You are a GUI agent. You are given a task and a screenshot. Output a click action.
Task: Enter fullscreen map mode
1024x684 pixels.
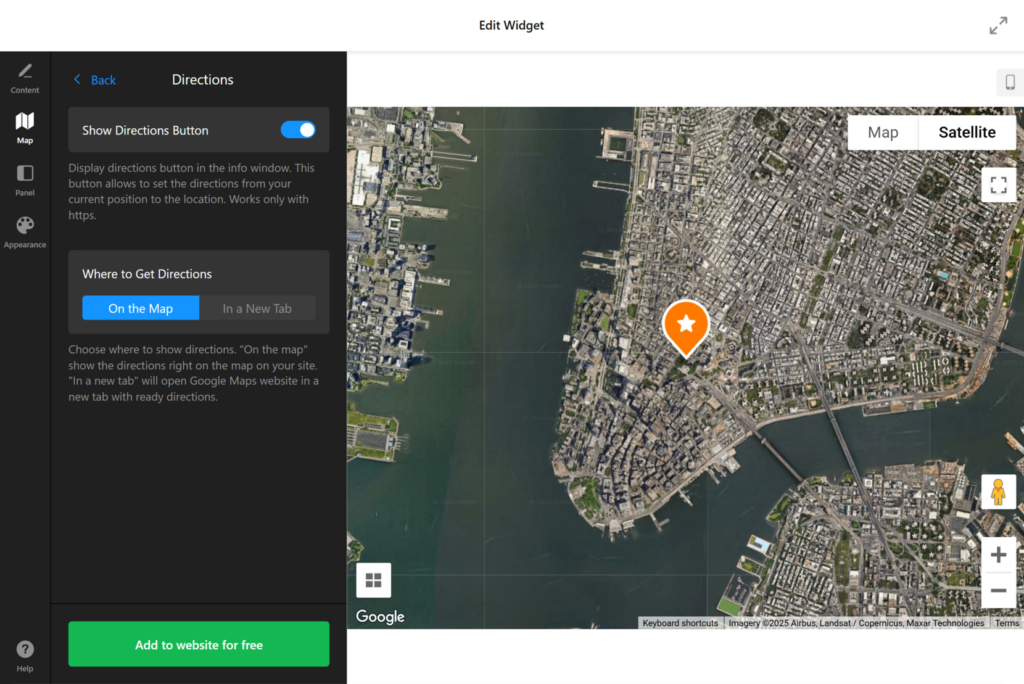click(x=998, y=185)
